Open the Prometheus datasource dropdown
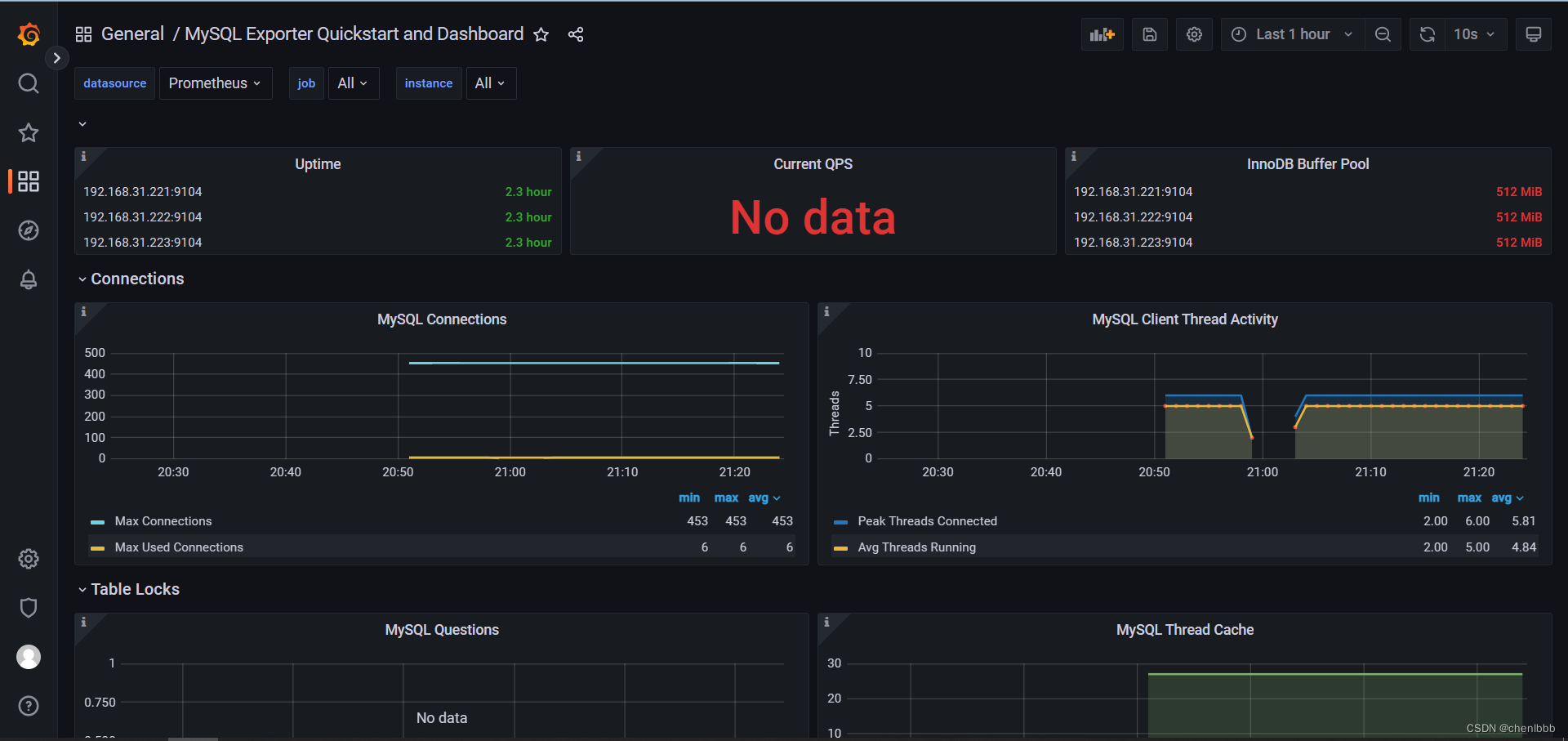This screenshot has width=1568, height=741. tap(216, 83)
